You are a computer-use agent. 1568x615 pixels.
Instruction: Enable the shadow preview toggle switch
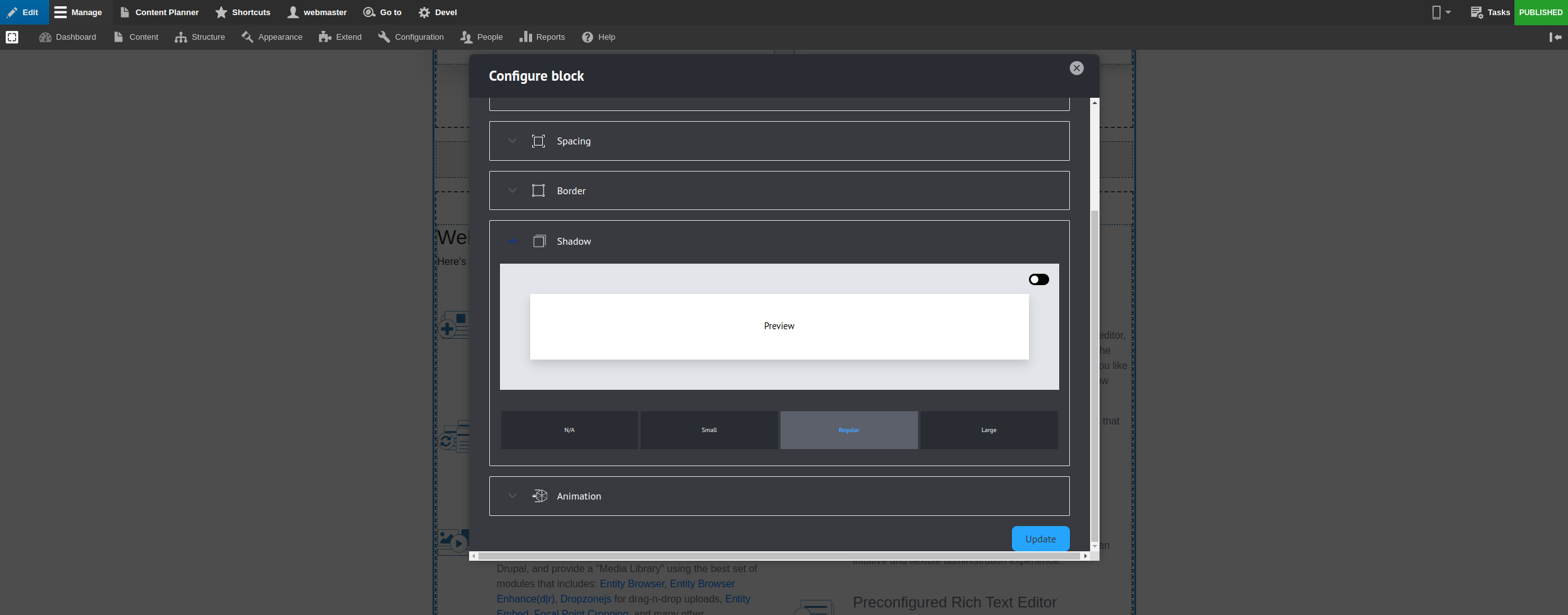[x=1038, y=279]
